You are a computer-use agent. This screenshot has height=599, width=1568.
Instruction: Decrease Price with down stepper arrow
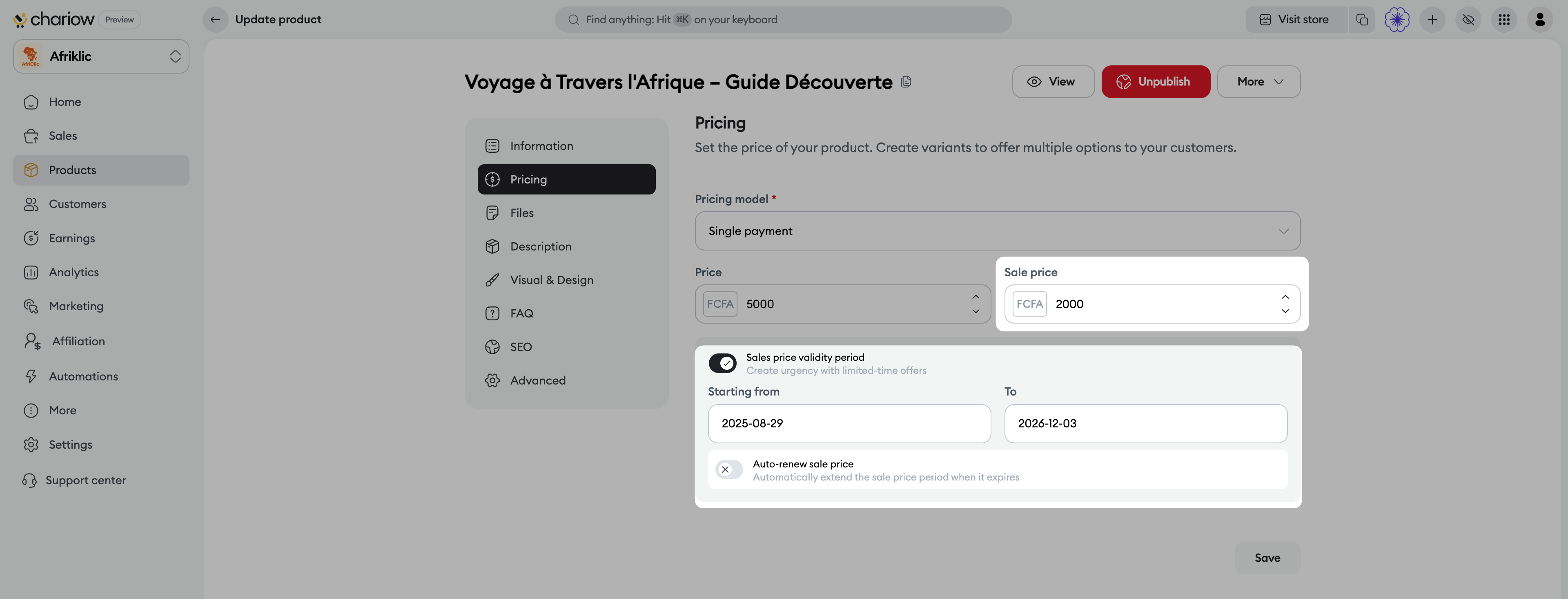coord(976,311)
